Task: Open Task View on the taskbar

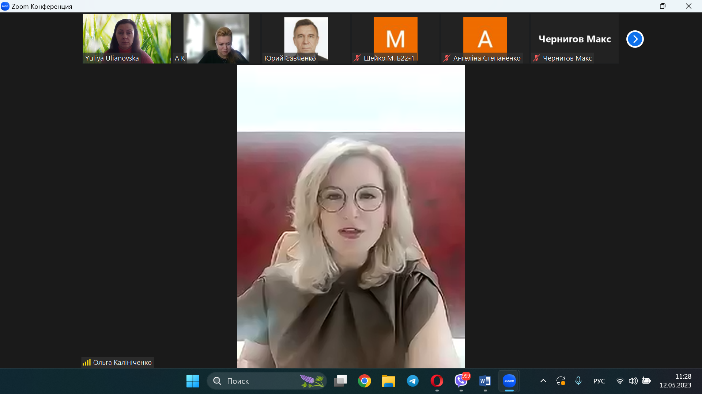Action: pyautogui.click(x=341, y=381)
